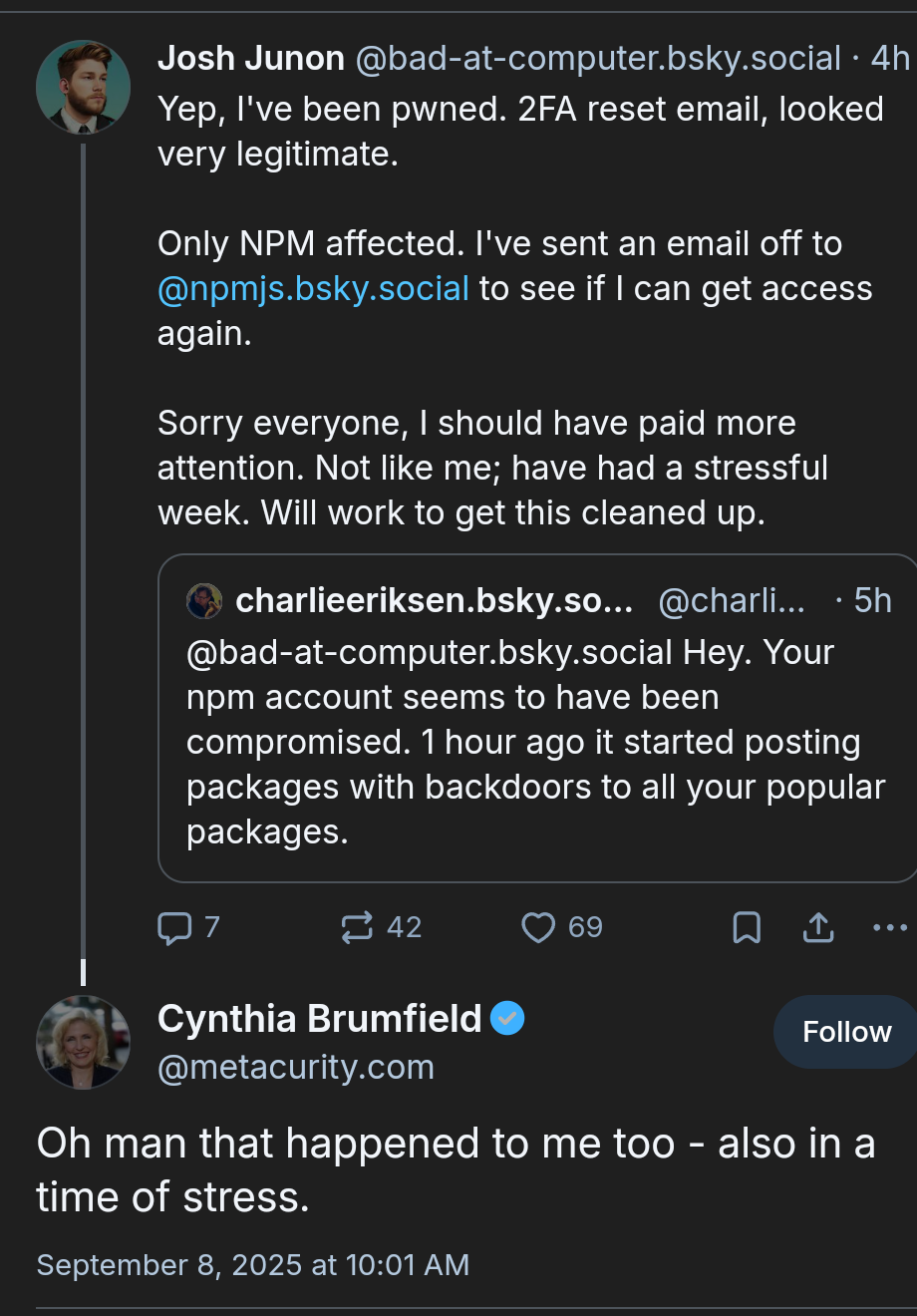
Task: Bookmark Josh Junon's post
Action: click(747, 928)
